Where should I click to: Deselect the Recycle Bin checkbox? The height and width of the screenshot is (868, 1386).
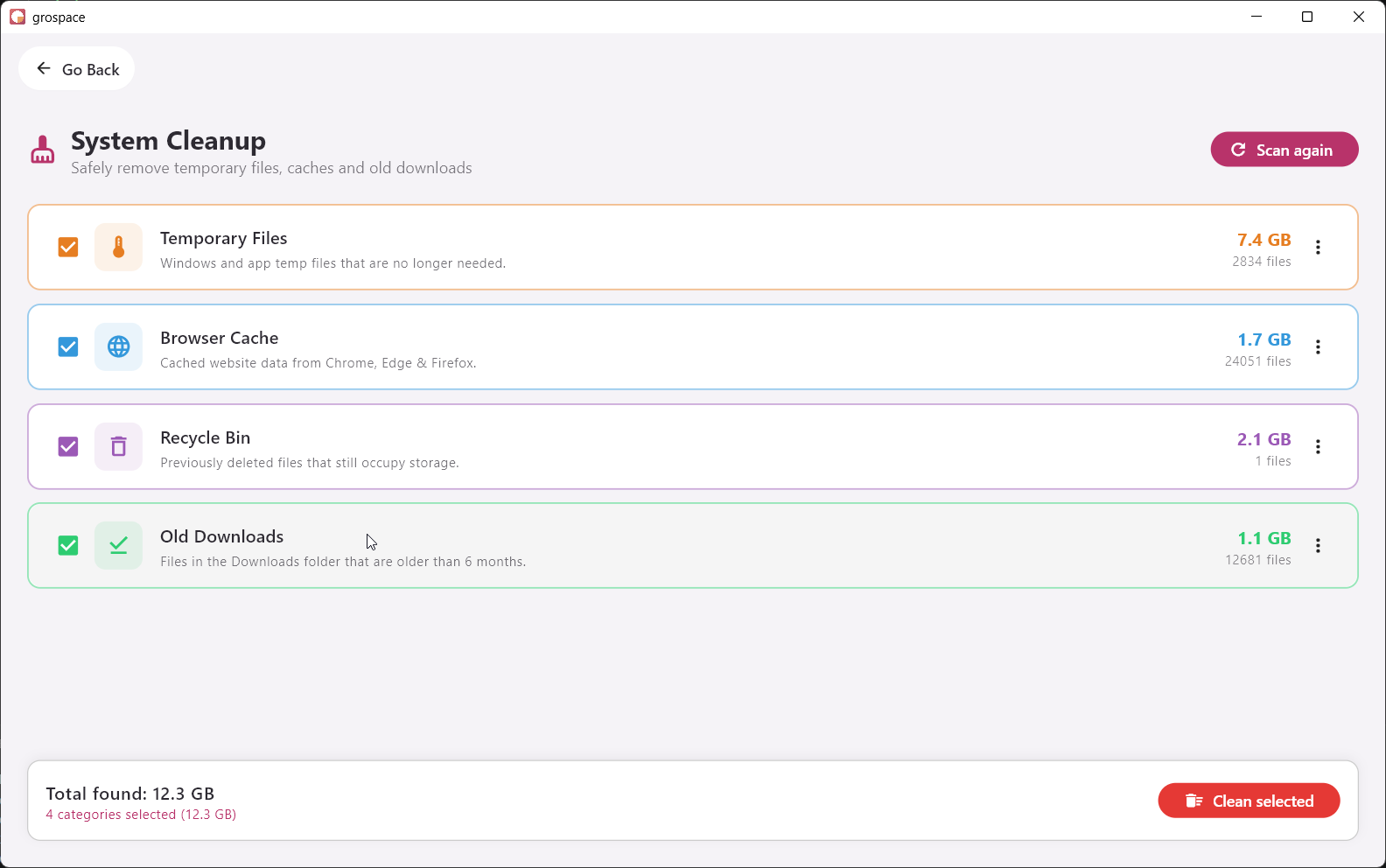68,447
